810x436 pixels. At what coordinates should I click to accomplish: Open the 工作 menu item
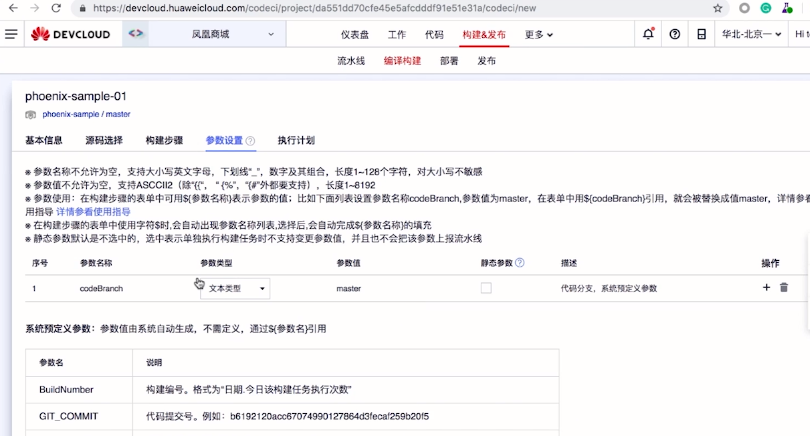(x=397, y=35)
